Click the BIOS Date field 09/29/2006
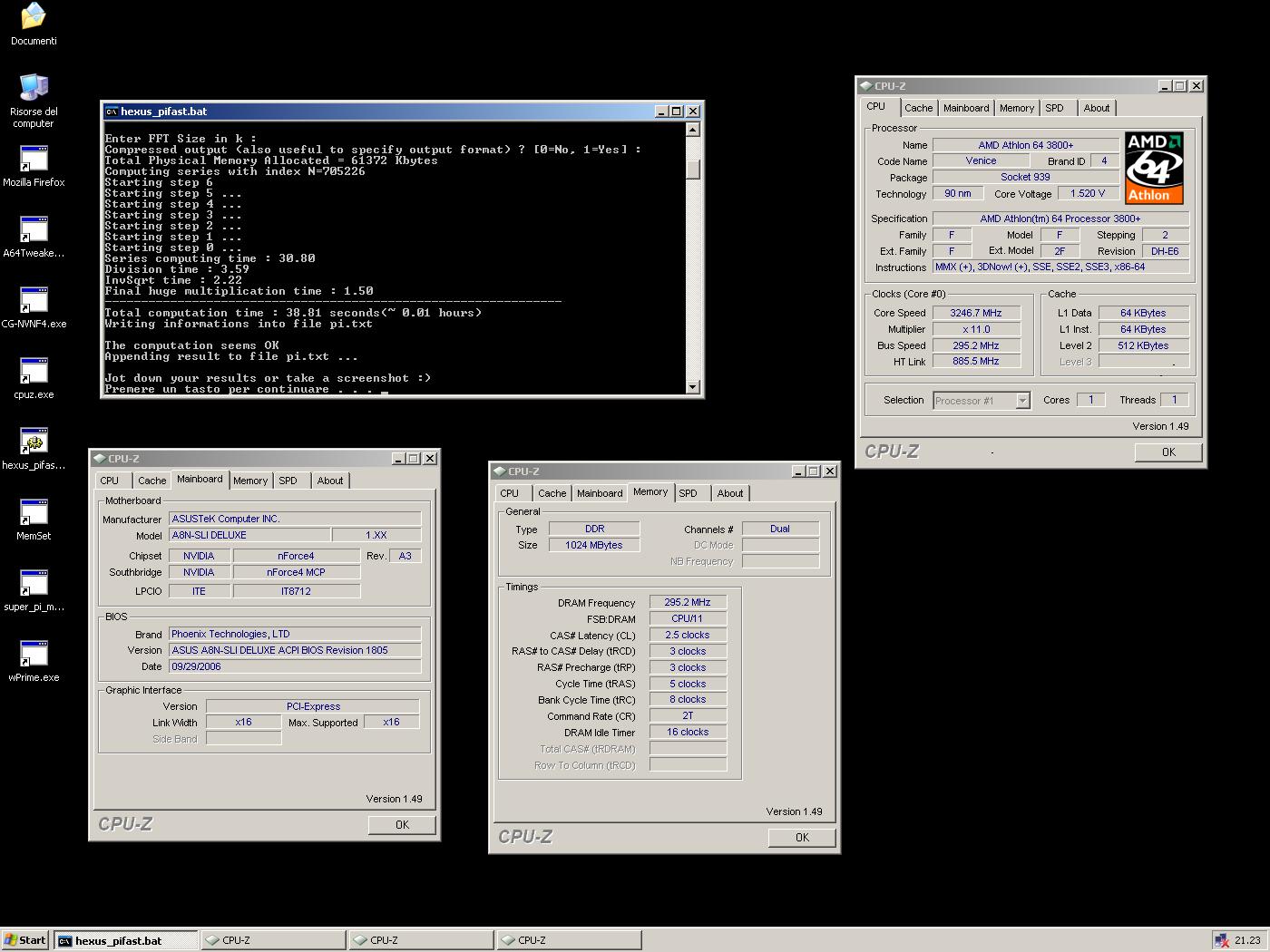Screen dimensions: 1270x952 [x=295, y=666]
